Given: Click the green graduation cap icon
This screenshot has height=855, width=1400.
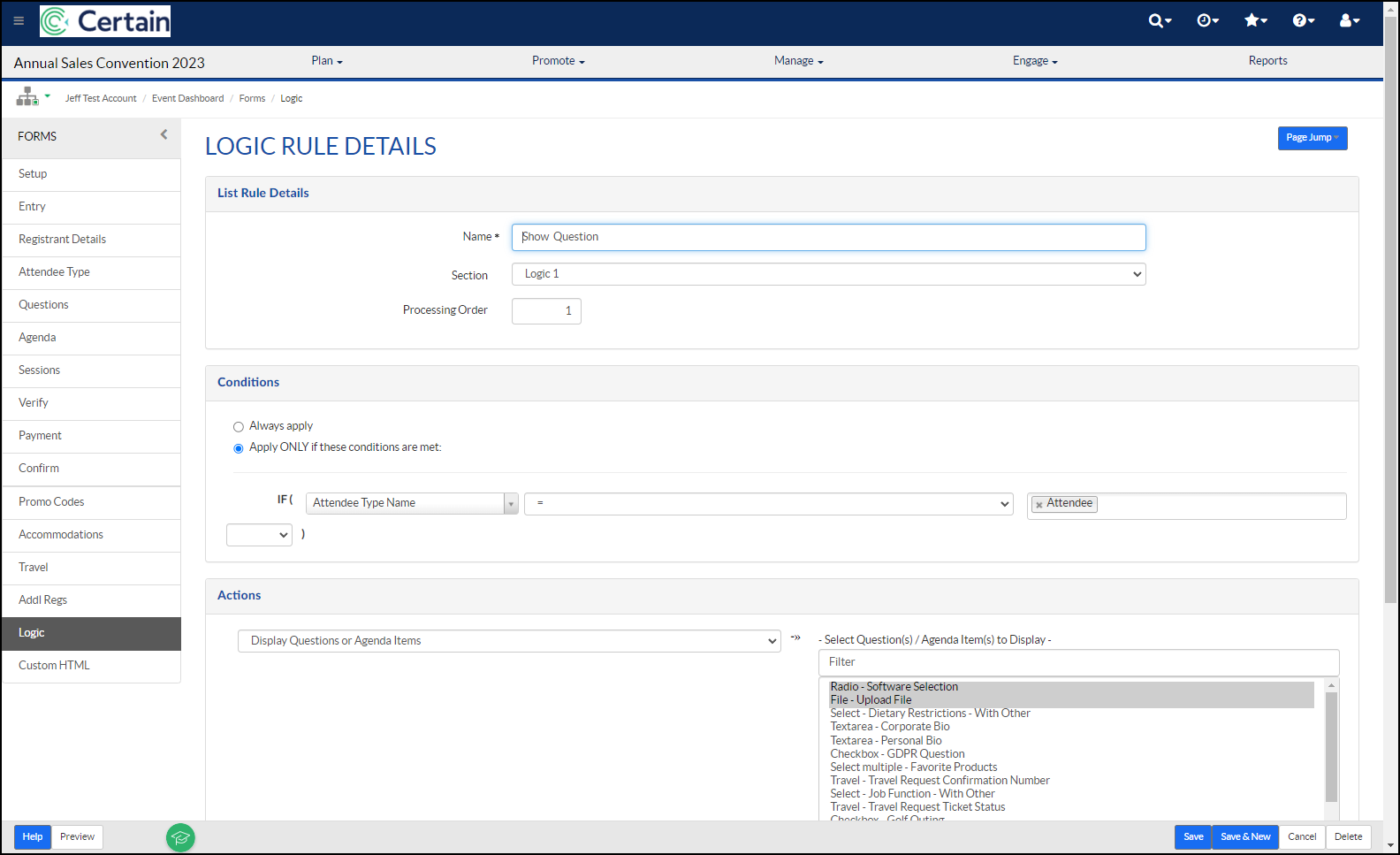Looking at the screenshot, I should 180,837.
